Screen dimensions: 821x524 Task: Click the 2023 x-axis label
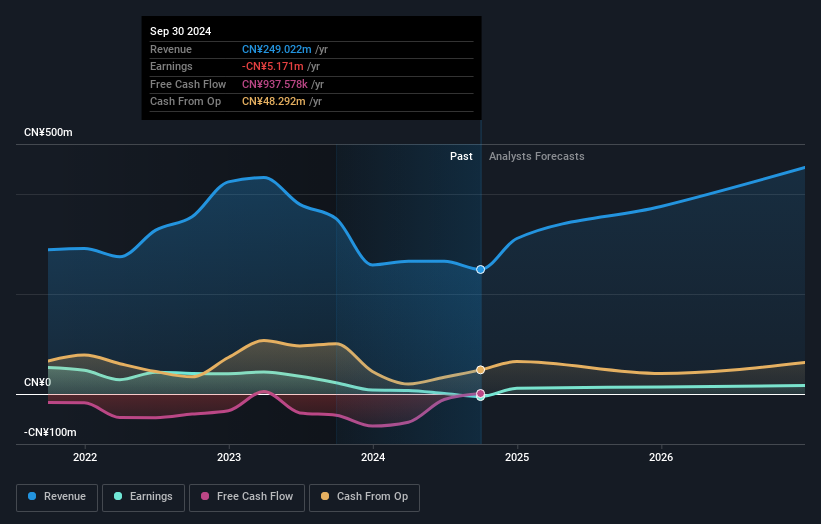pyautogui.click(x=229, y=458)
